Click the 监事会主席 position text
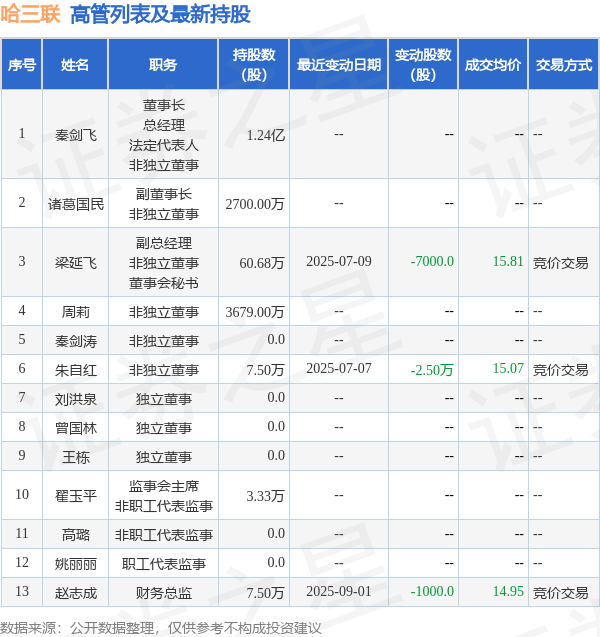Screen dimensions: 600x637 164,486
